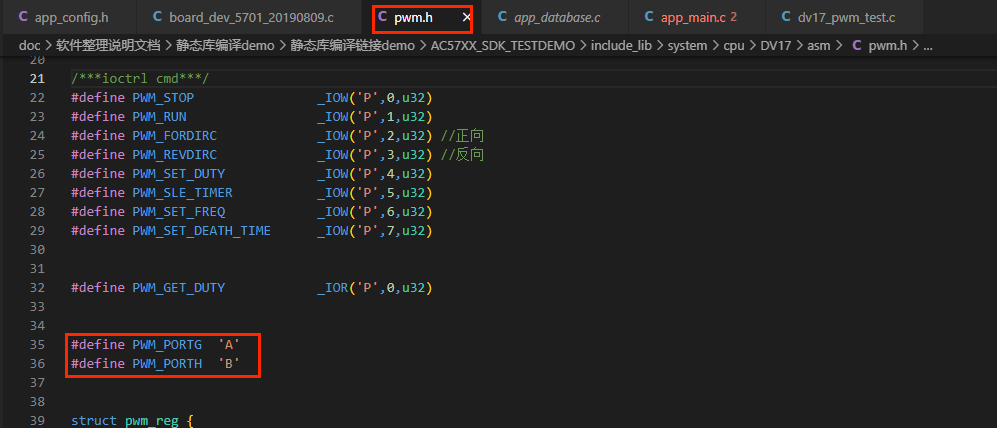Screen dimensions: 997x428
Task: Click the PWM_GET_DUTY identifier
Action: point(179,288)
